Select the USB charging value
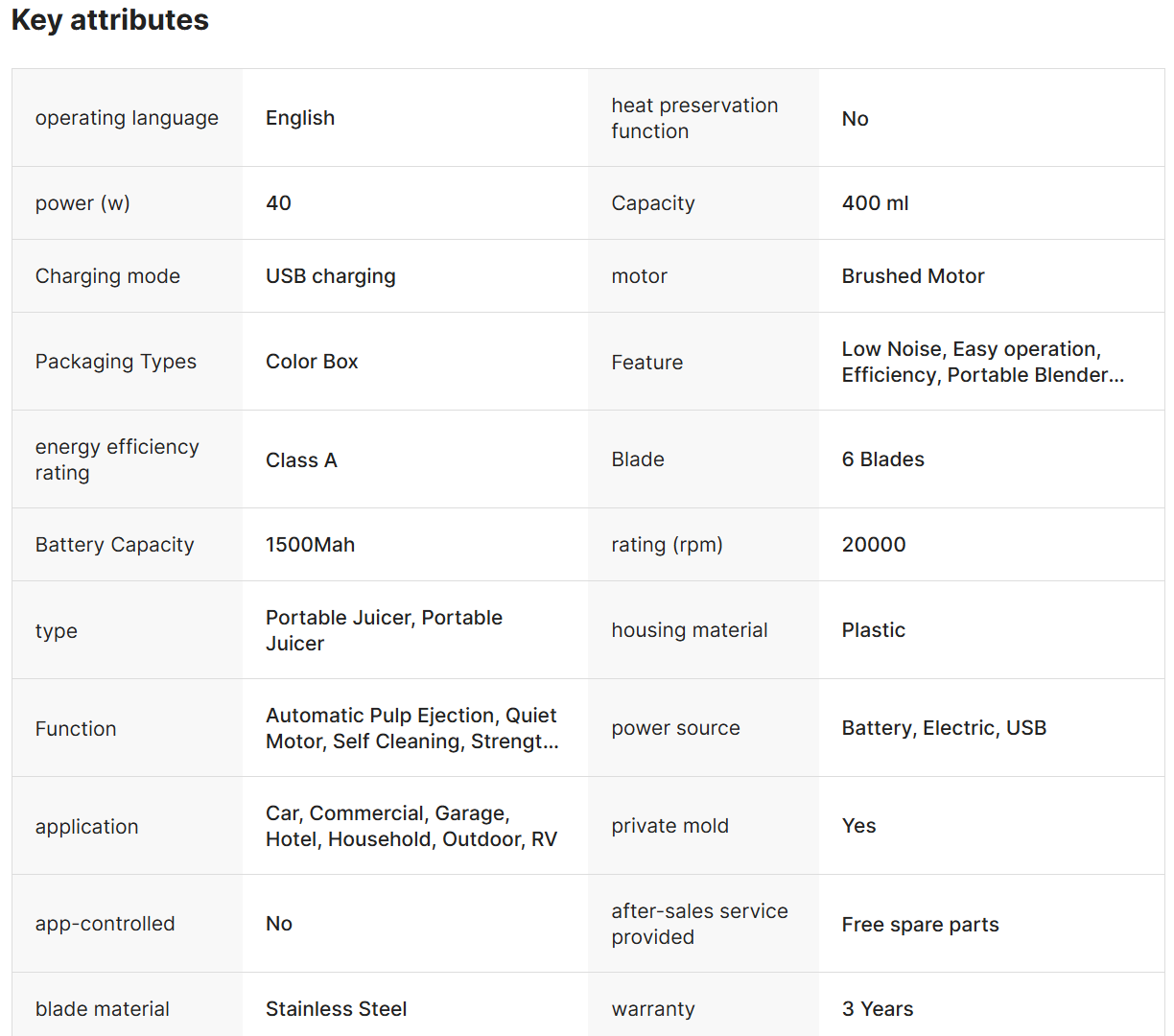 [330, 276]
